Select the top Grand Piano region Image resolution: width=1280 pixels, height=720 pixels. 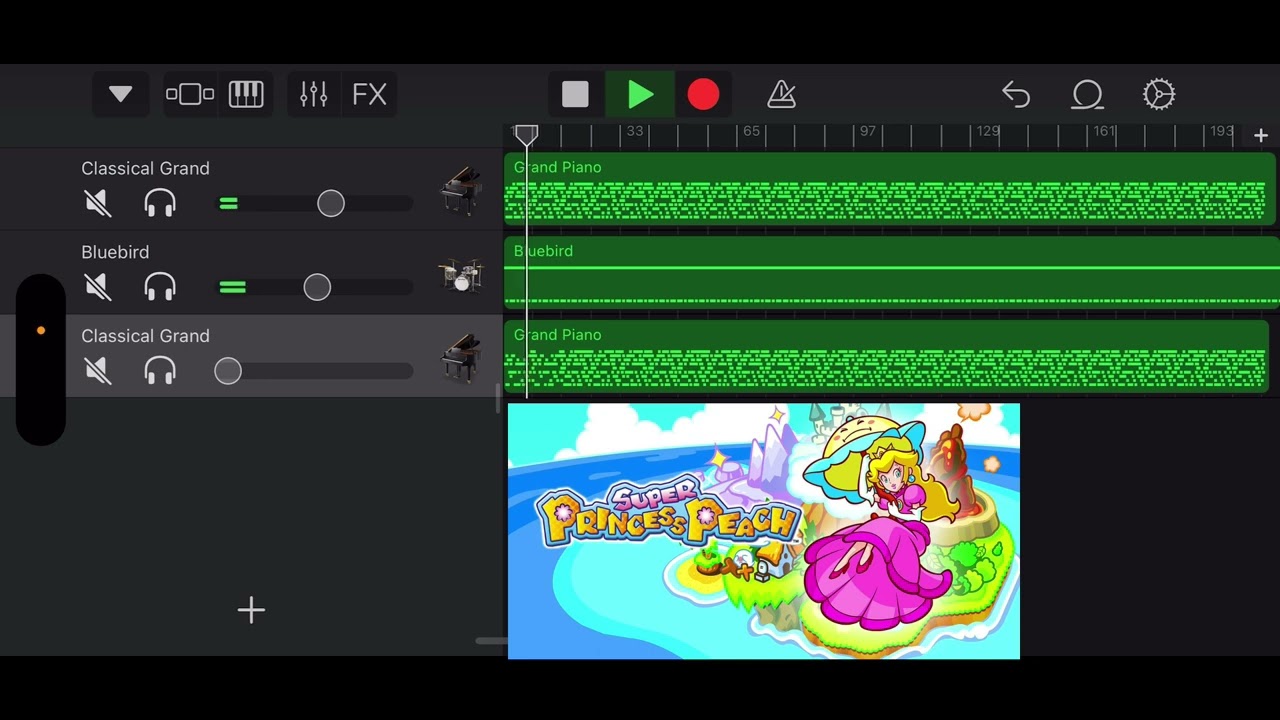889,188
